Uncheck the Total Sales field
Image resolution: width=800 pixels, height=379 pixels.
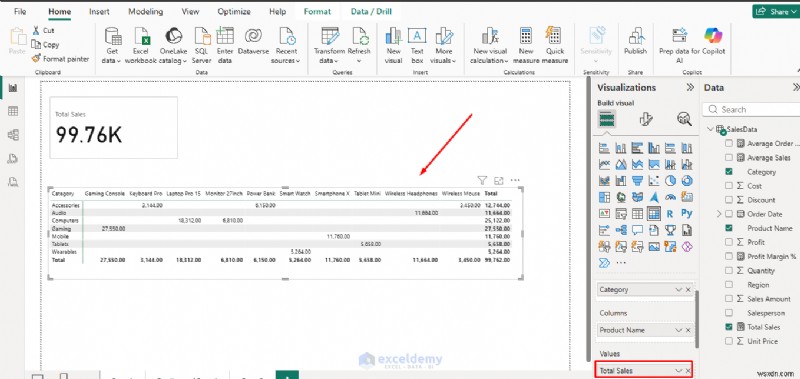pos(729,327)
